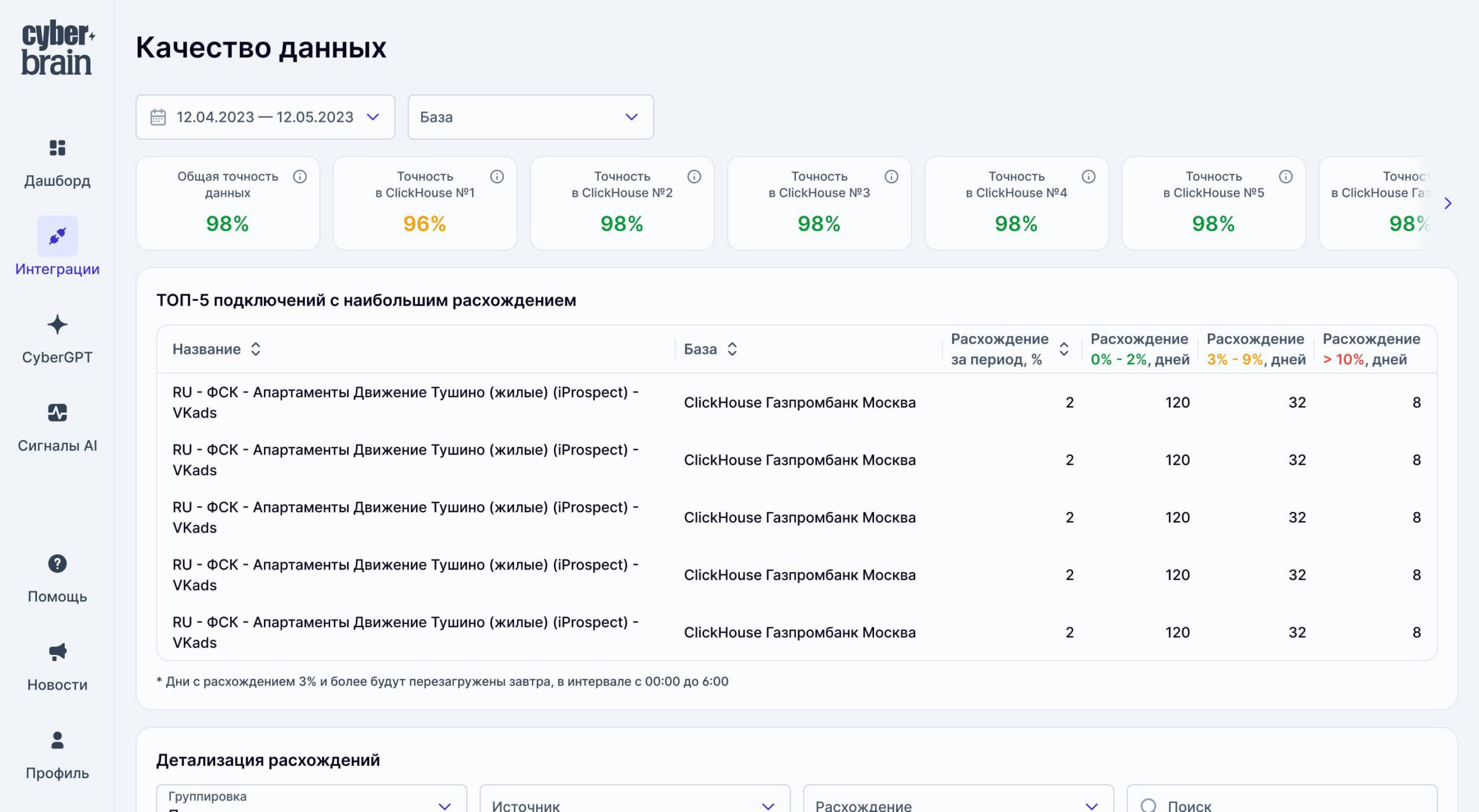Expand the Источник dropdown

pyautogui.click(x=634, y=804)
